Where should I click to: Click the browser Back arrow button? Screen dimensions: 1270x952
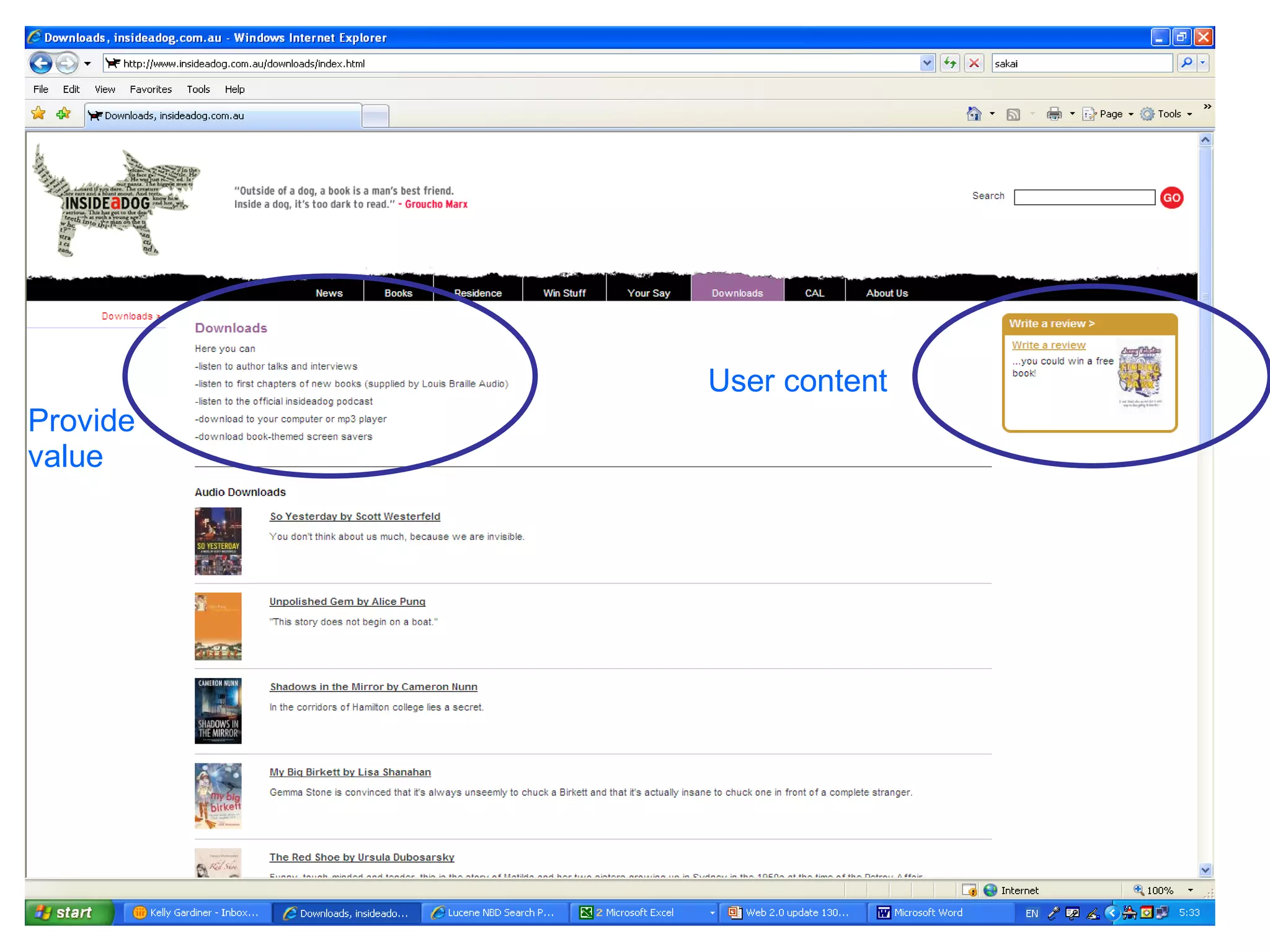click(41, 63)
